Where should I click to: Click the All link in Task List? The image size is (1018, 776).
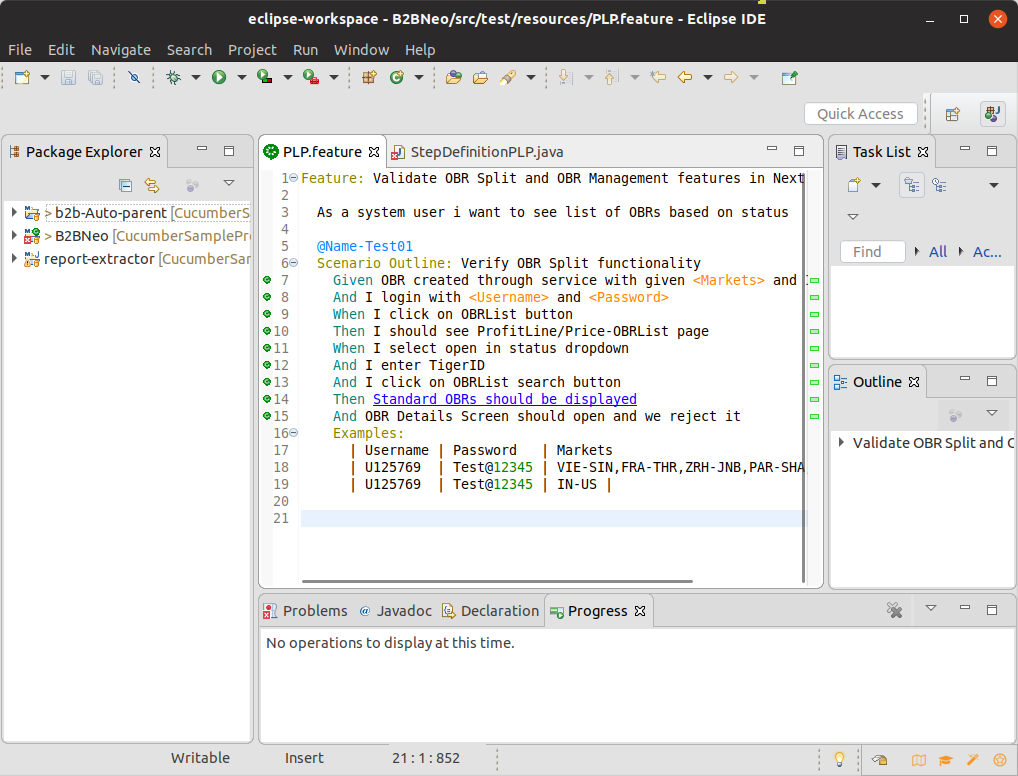(x=937, y=252)
